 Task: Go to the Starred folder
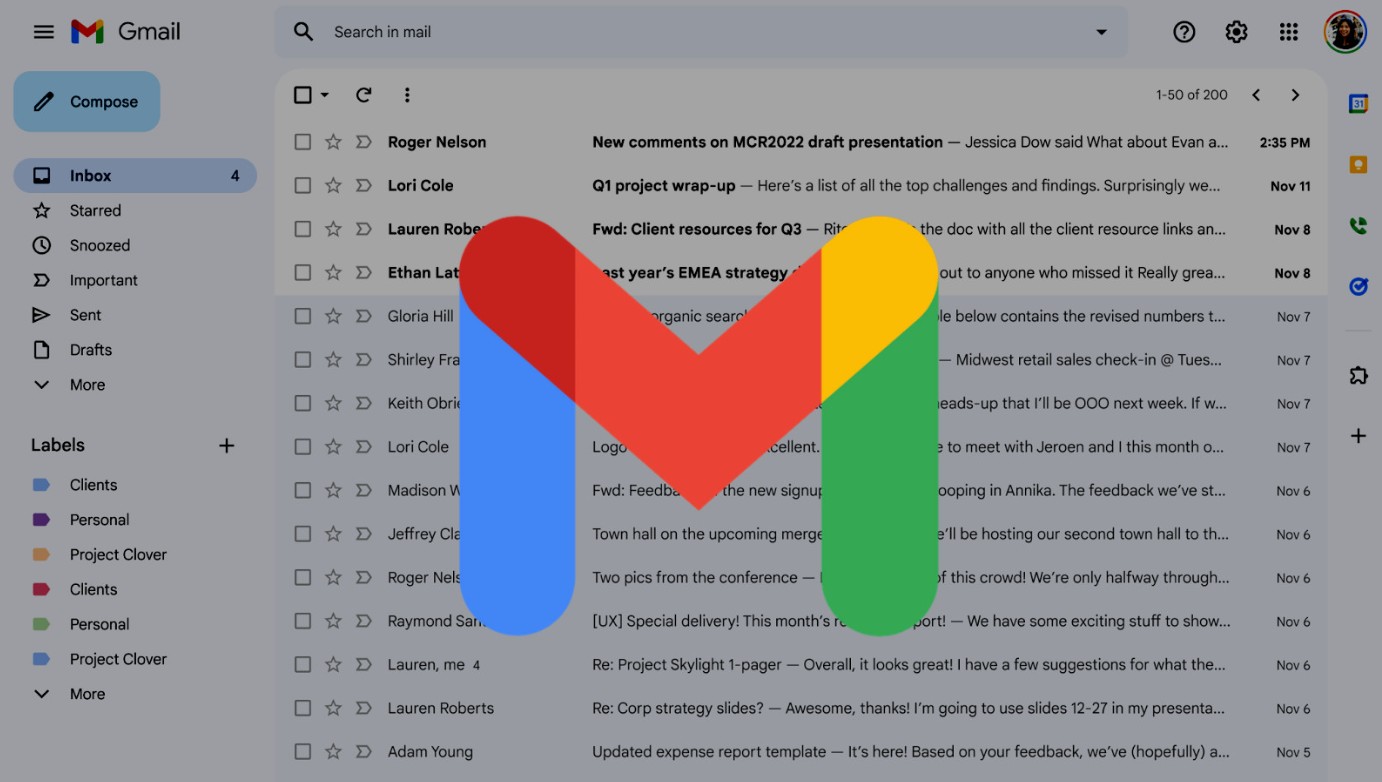(x=95, y=211)
